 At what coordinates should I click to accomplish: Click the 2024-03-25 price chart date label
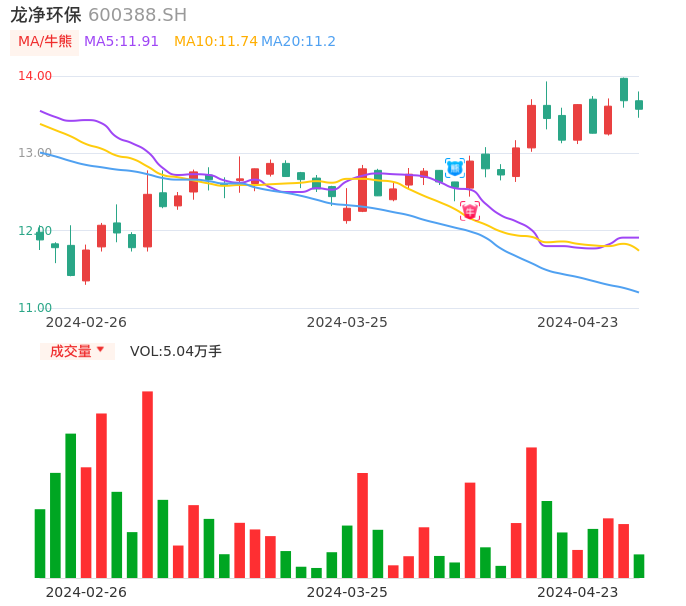pos(346,322)
